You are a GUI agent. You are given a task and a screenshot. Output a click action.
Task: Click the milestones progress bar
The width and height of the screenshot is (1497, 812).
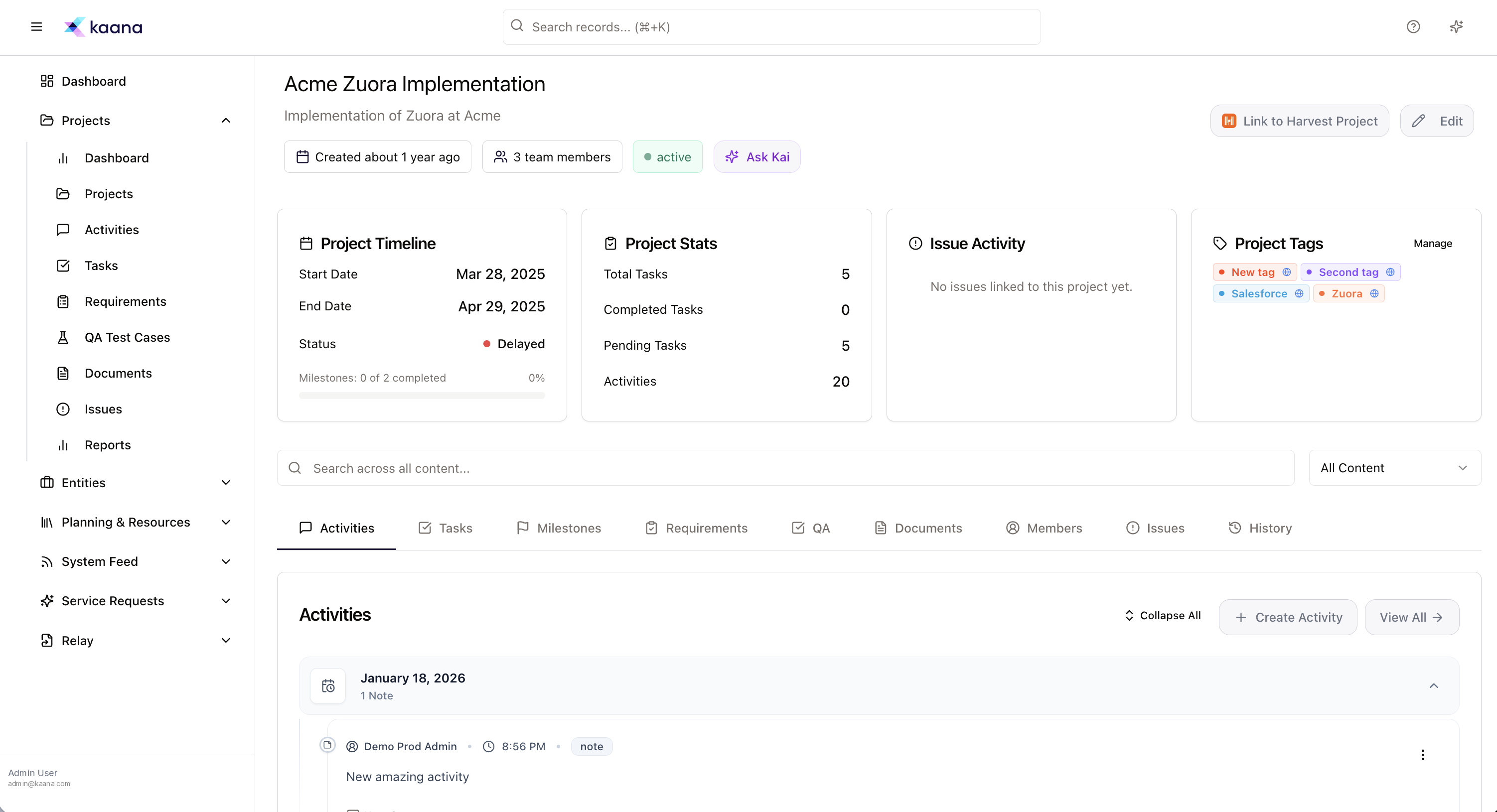click(x=421, y=395)
